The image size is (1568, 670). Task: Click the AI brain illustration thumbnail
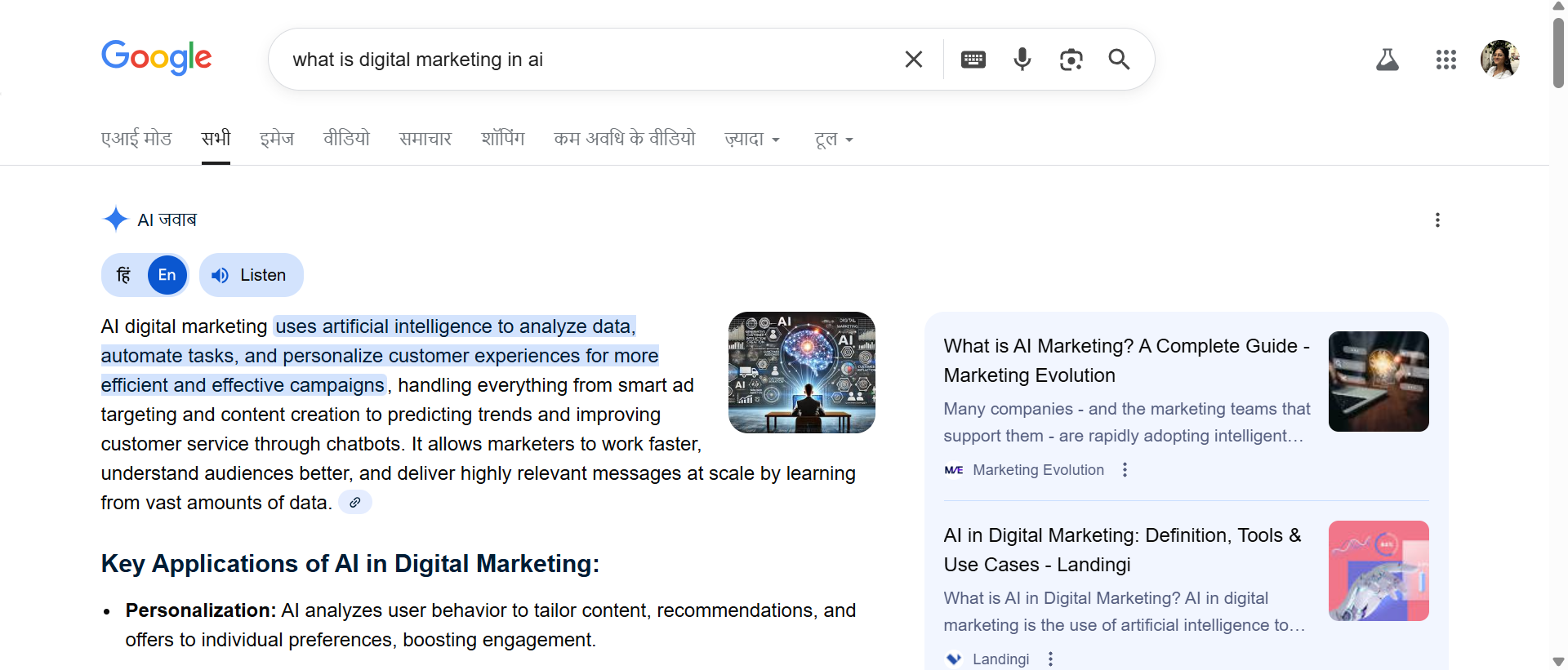pyautogui.click(x=801, y=372)
